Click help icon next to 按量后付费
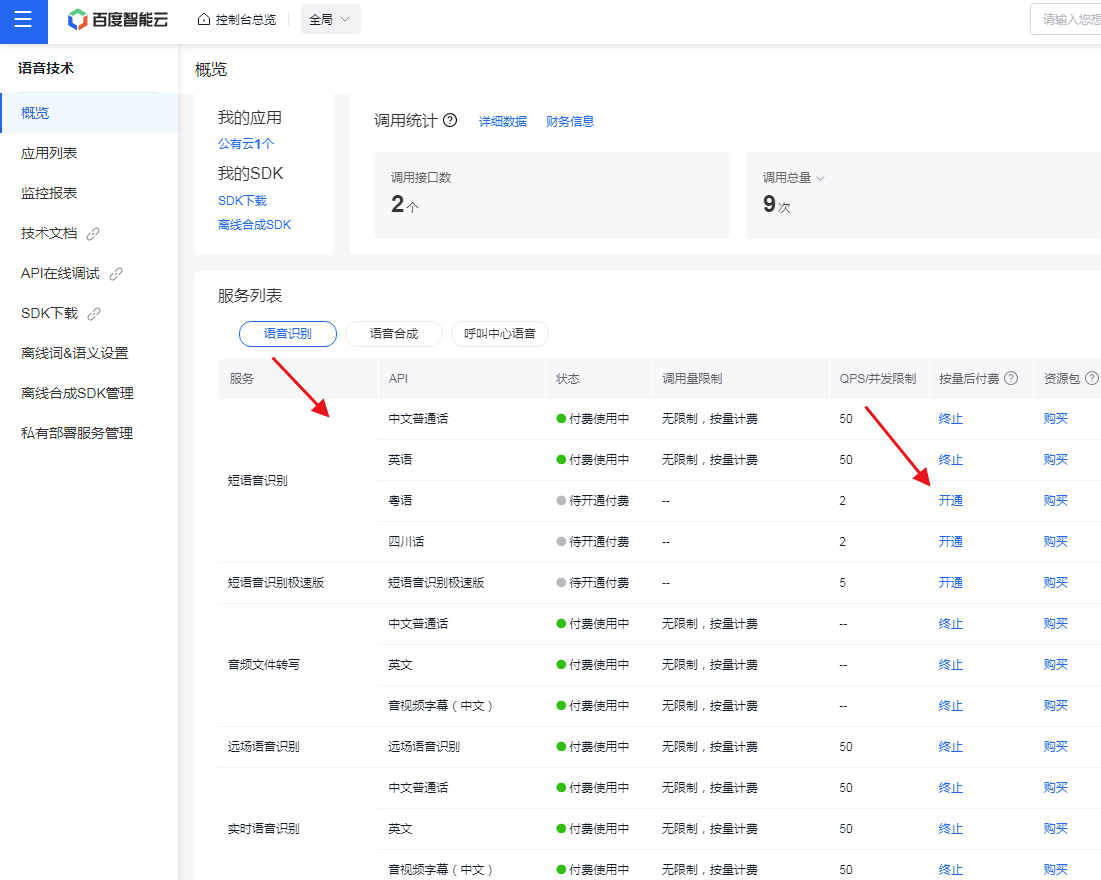Viewport: 1101px width, 880px height. coord(1011,379)
